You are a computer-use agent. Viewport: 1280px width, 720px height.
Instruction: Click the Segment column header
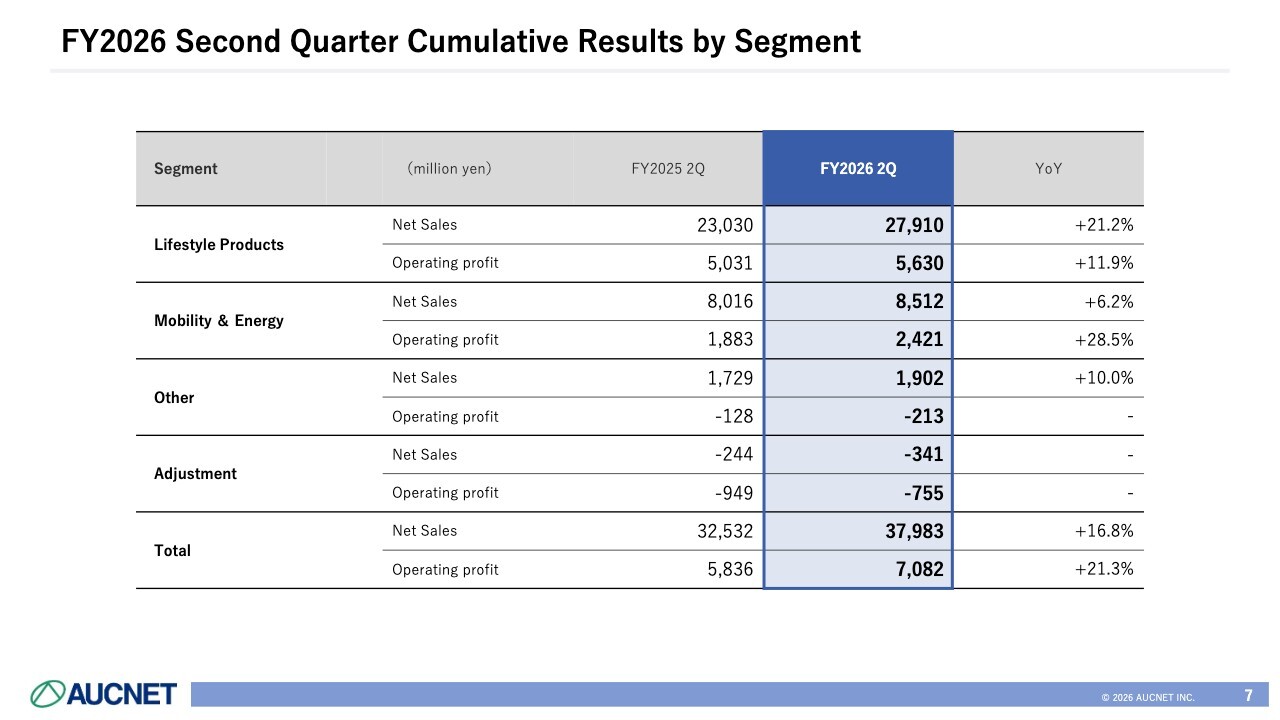pyautogui.click(x=186, y=169)
